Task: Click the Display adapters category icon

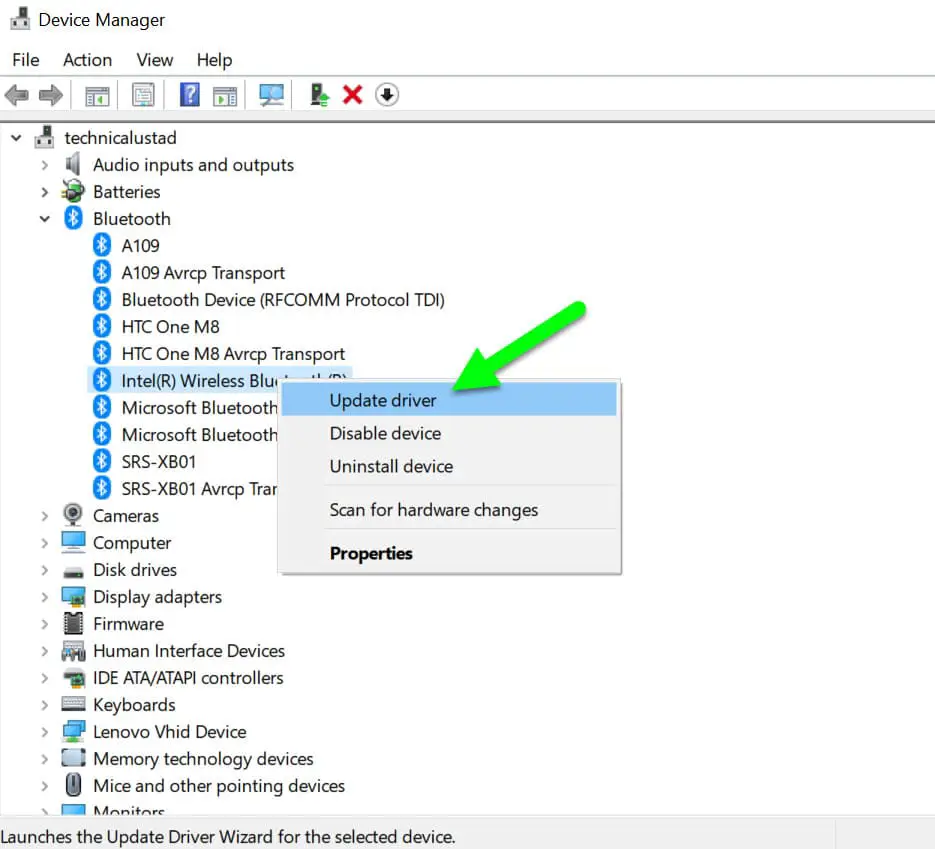Action: (x=73, y=596)
